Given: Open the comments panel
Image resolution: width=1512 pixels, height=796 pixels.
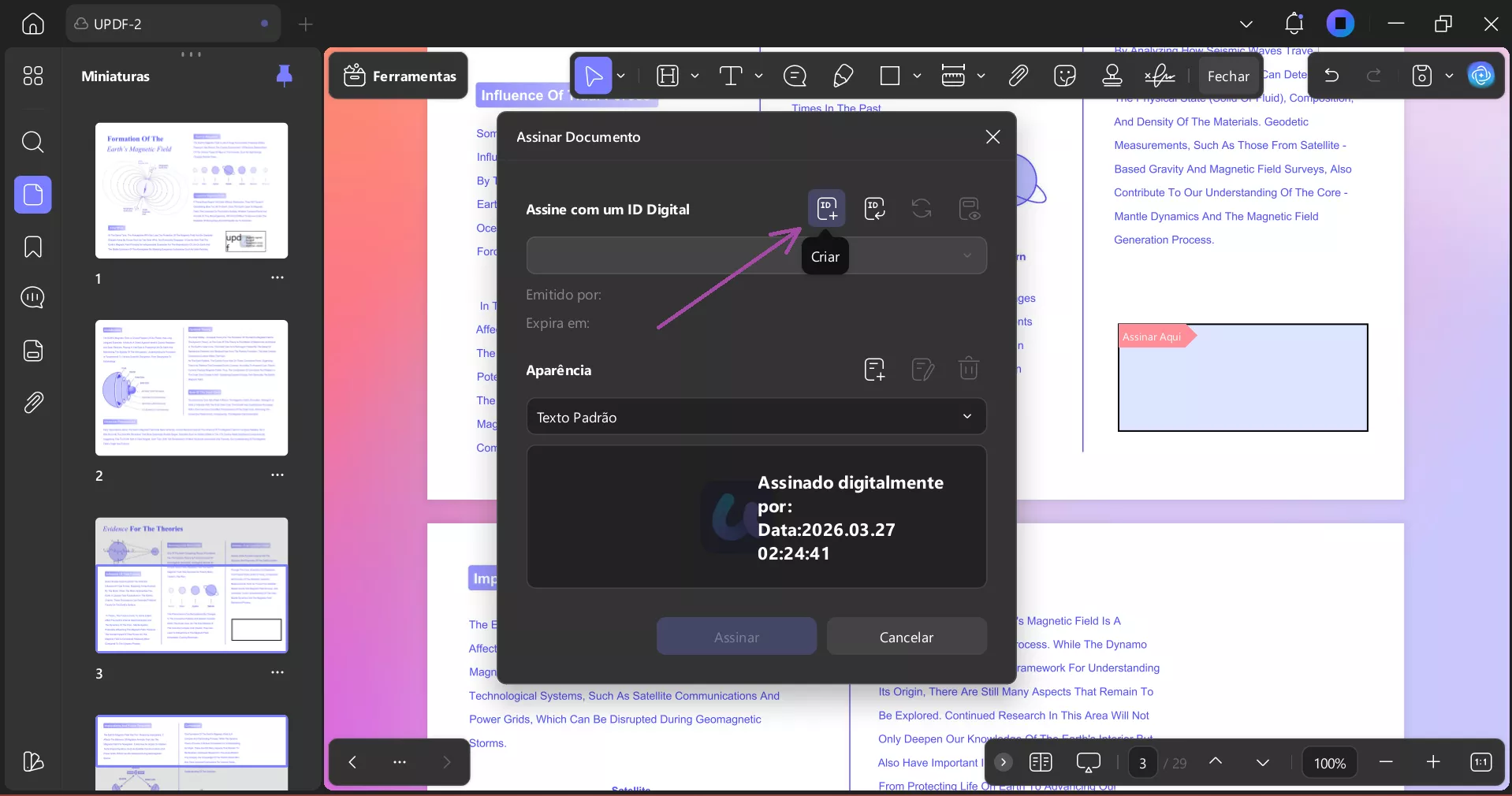Looking at the screenshot, I should (33, 298).
